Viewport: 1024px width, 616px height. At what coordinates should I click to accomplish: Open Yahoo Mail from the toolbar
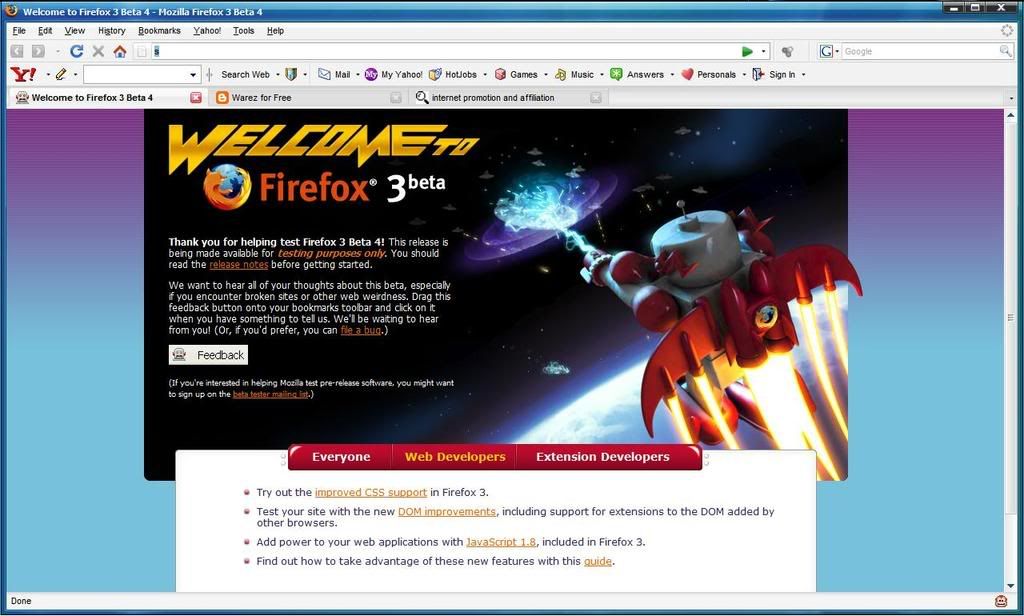pos(334,74)
